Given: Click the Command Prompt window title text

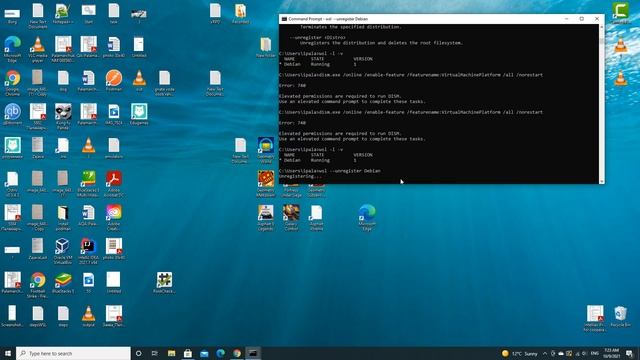Looking at the screenshot, I should 328,19.
